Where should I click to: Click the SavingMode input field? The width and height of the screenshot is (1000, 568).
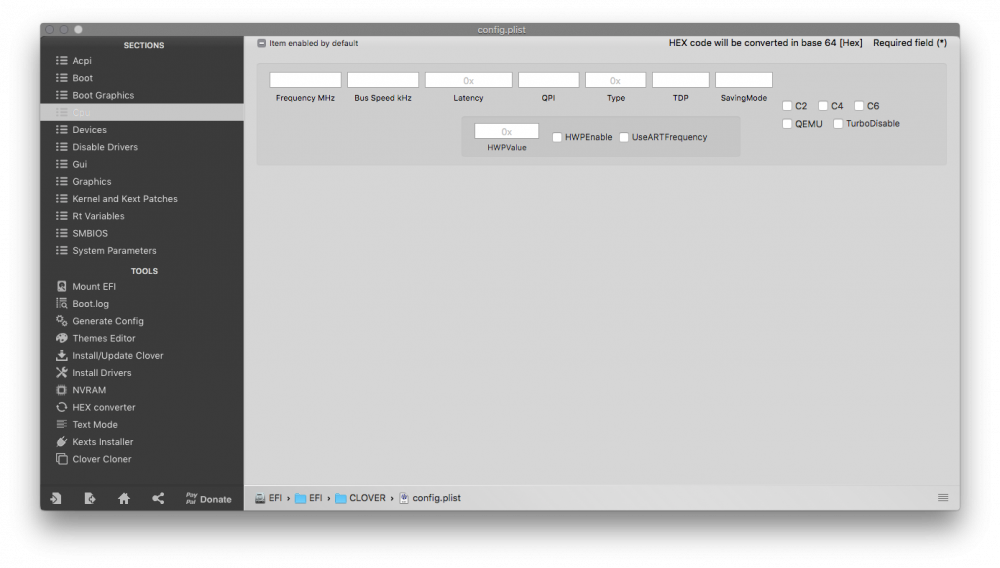[x=744, y=80]
